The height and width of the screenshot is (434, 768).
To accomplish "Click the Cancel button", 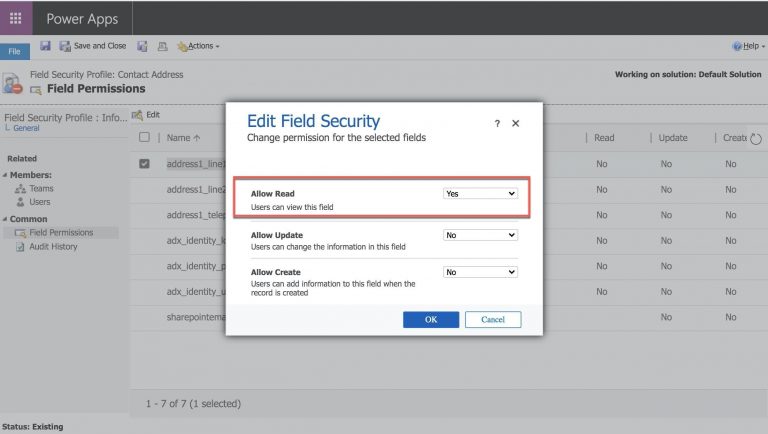I will 492,319.
